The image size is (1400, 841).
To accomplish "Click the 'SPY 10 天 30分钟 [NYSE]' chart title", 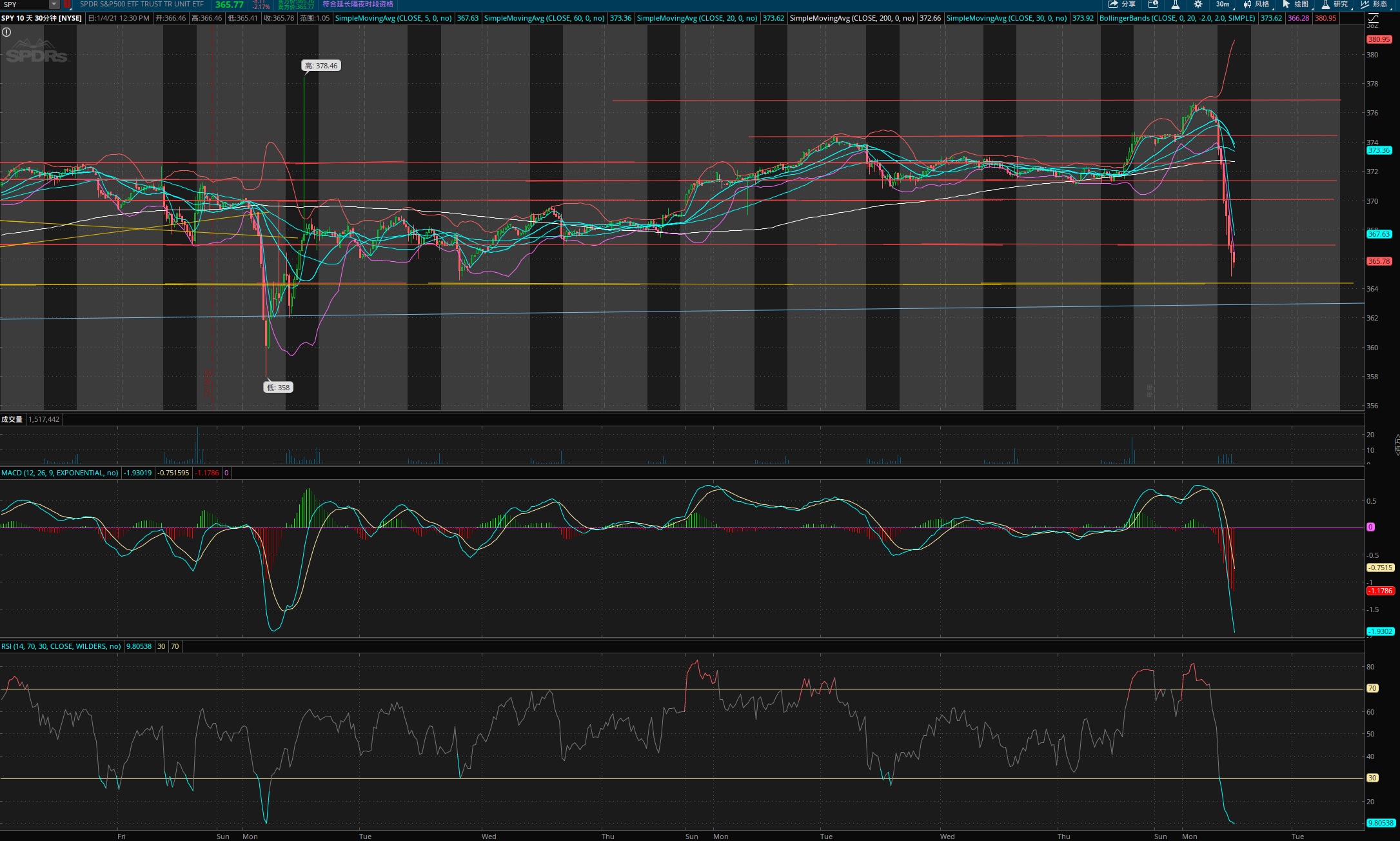I will [41, 18].
